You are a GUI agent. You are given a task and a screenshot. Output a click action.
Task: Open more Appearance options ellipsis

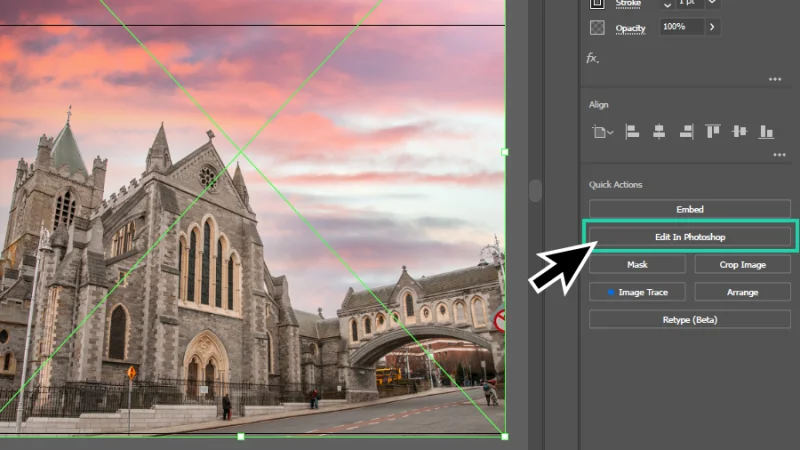(775, 79)
